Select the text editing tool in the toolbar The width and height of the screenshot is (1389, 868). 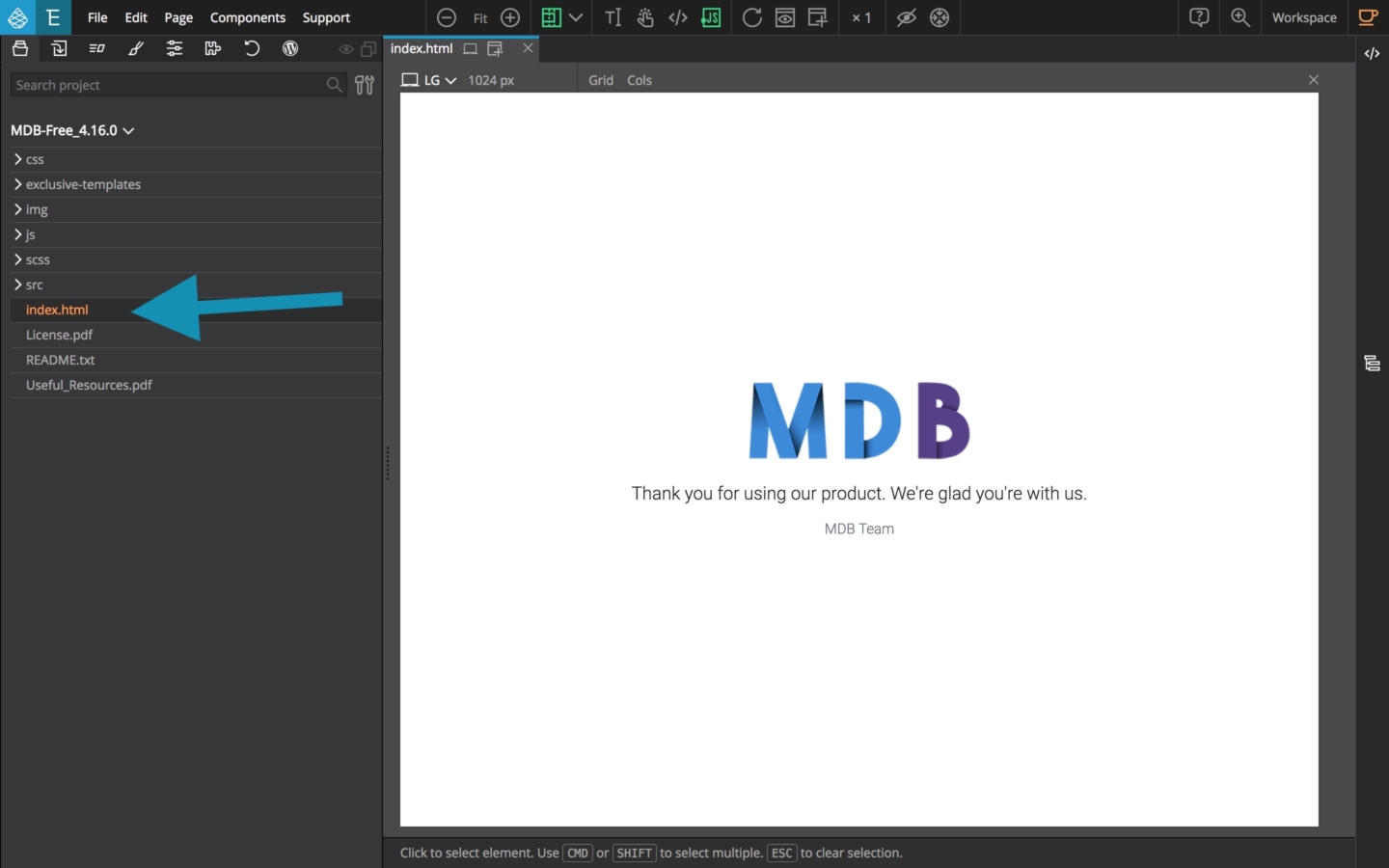pyautogui.click(x=613, y=17)
